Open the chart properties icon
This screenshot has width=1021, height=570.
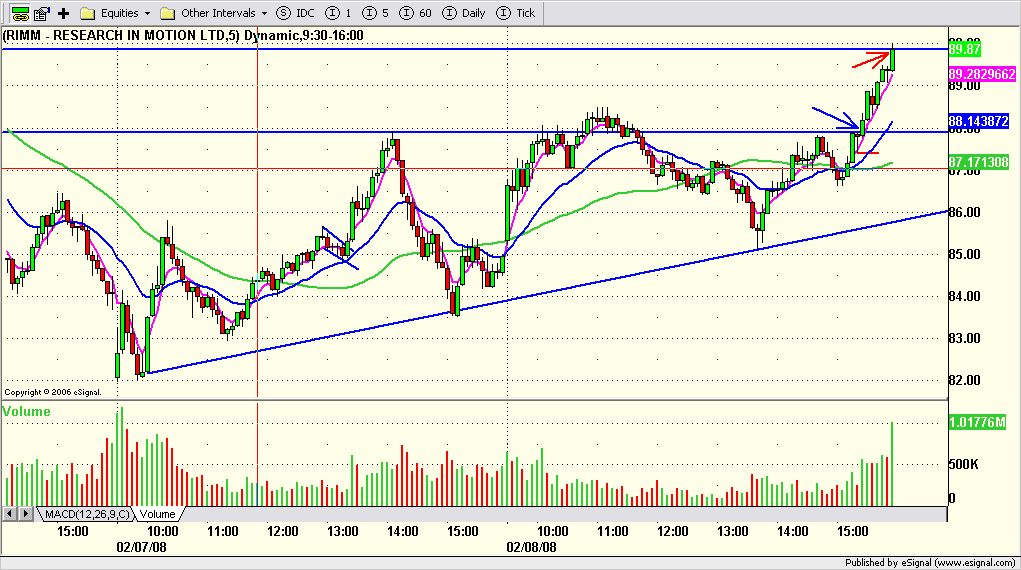42,13
